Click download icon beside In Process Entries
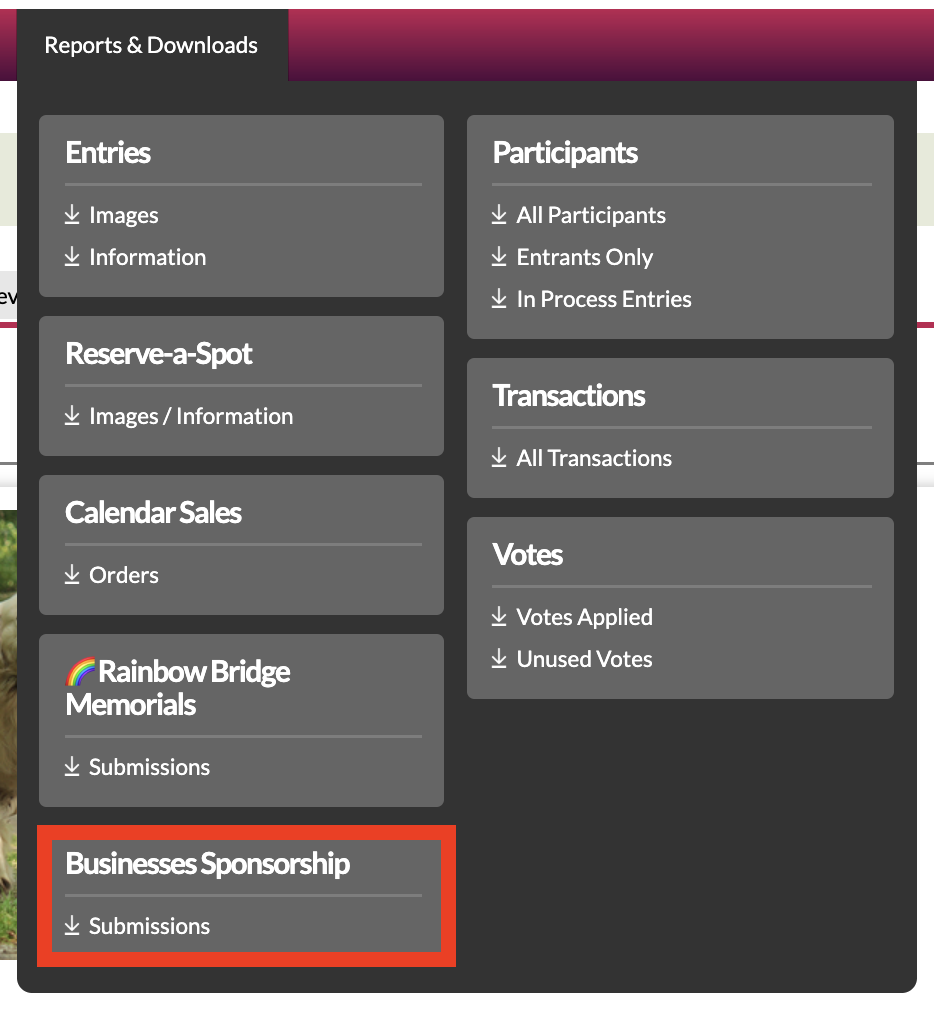This screenshot has width=934, height=1012. [499, 299]
